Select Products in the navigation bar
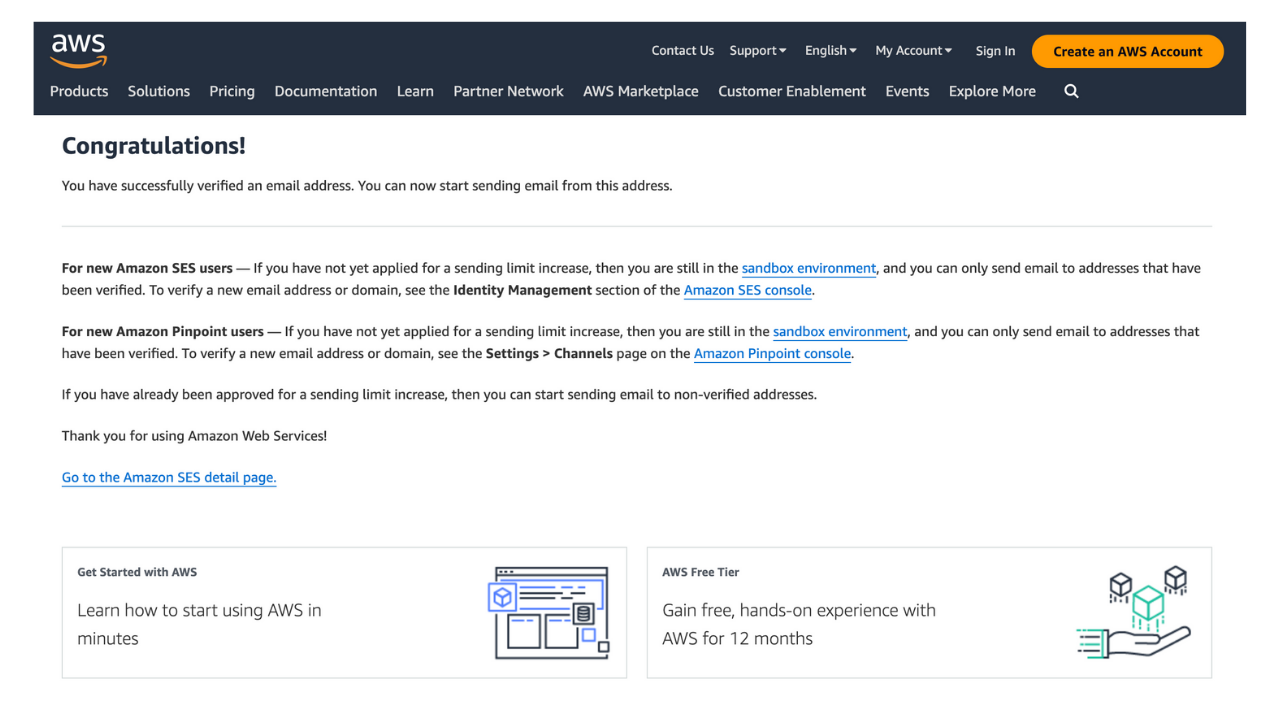The height and width of the screenshot is (720, 1280). coord(79,91)
